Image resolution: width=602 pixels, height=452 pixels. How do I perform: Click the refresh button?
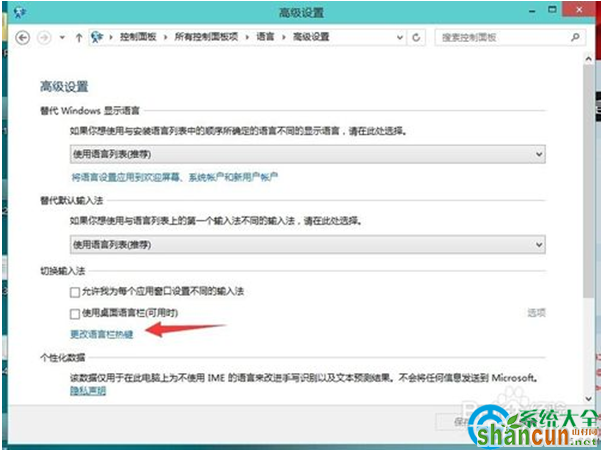[x=416, y=37]
